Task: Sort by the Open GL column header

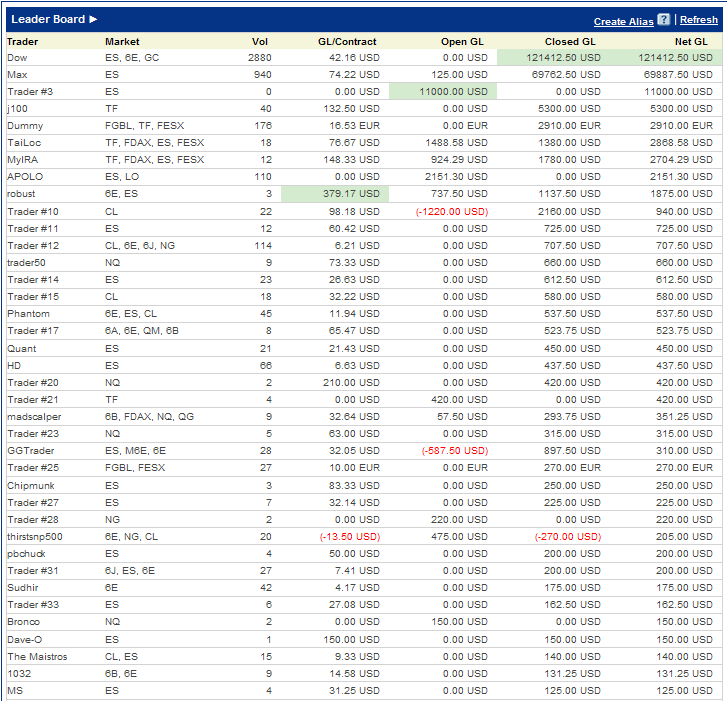Action: [462, 42]
